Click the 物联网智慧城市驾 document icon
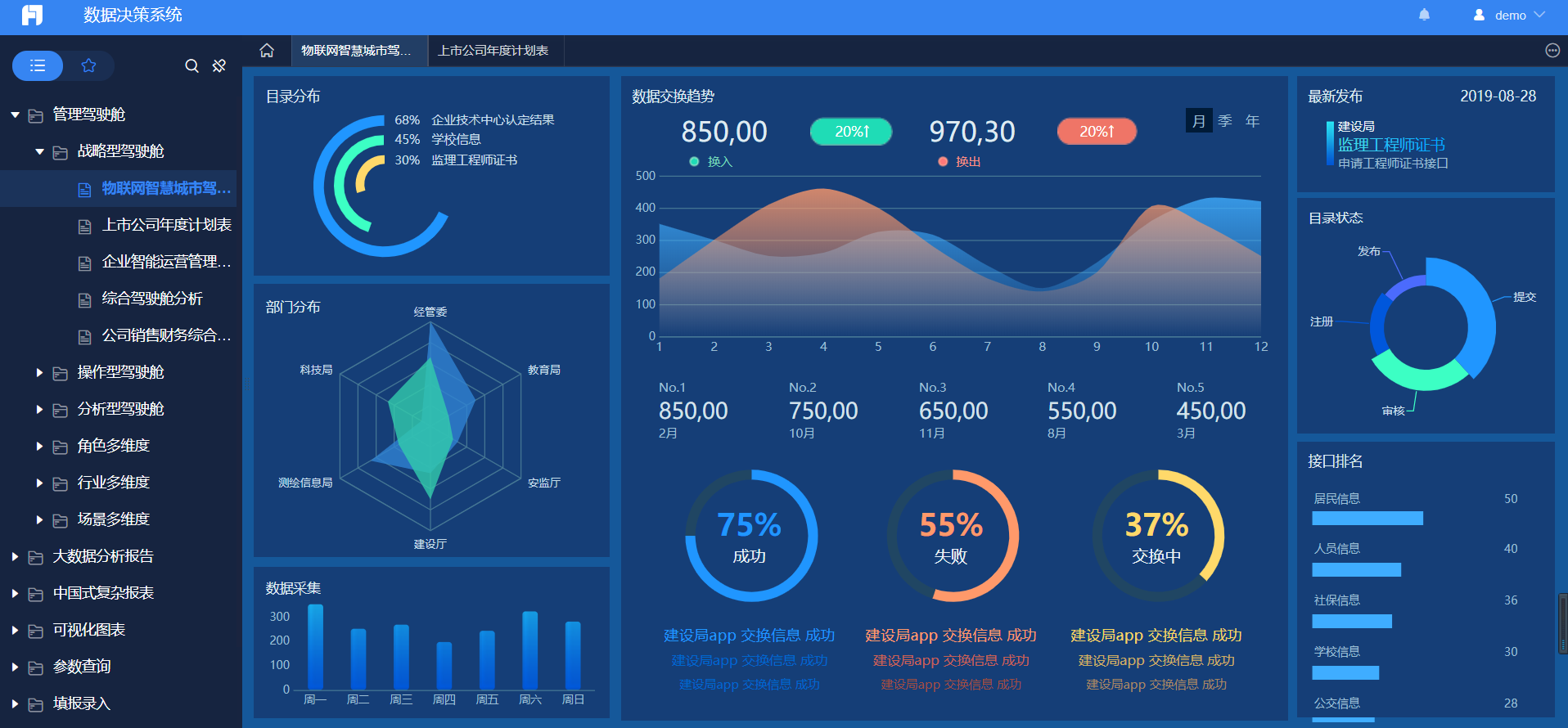Screen dimensions: 1568x728 [85, 190]
